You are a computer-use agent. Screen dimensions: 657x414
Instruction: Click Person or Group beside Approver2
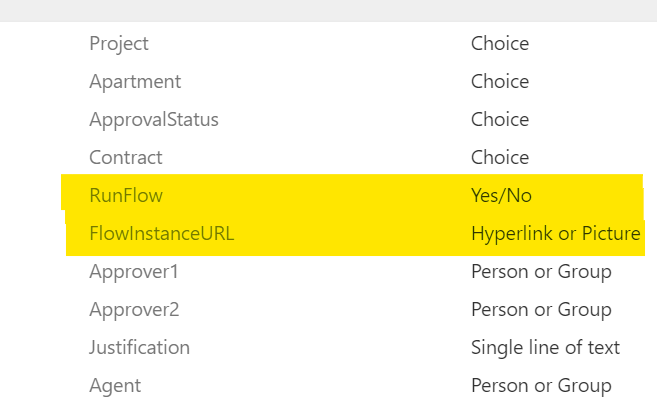point(541,310)
